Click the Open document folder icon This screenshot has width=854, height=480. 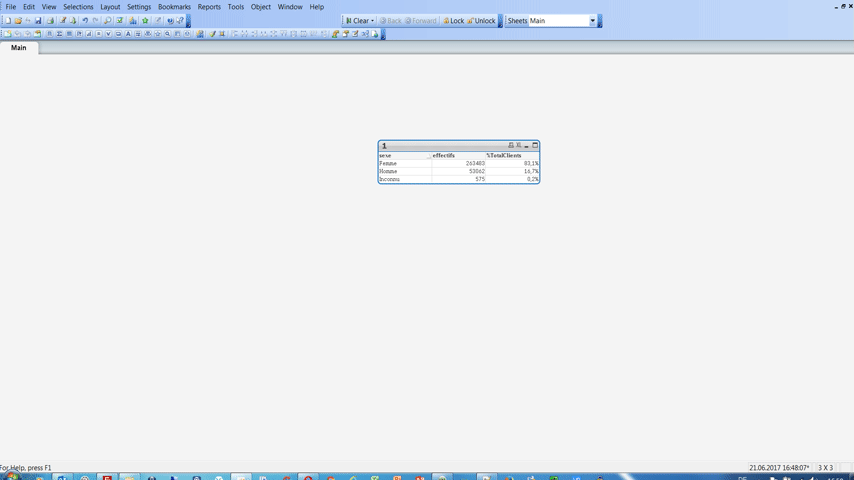[18, 21]
